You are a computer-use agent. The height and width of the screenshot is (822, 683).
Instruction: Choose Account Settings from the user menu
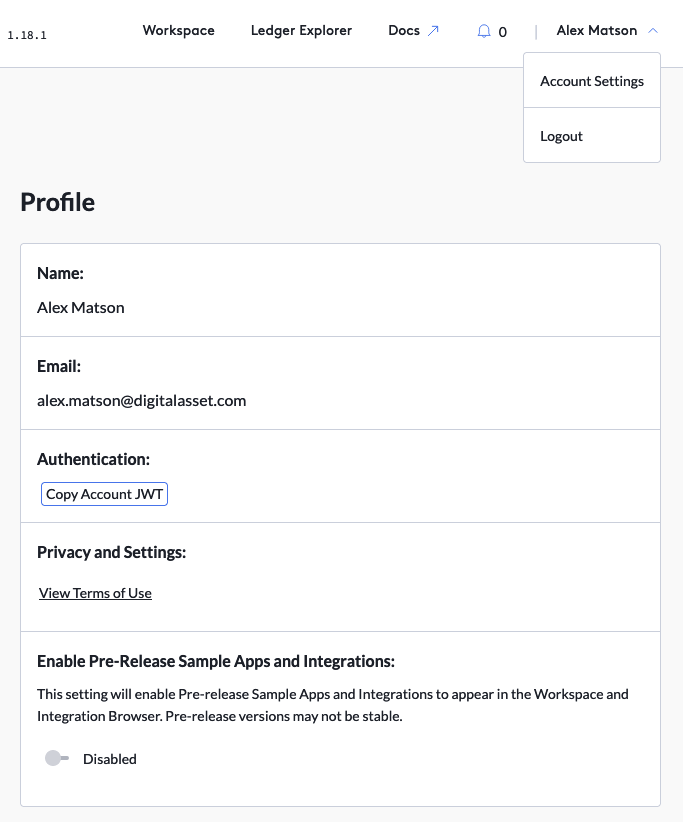[x=592, y=81]
